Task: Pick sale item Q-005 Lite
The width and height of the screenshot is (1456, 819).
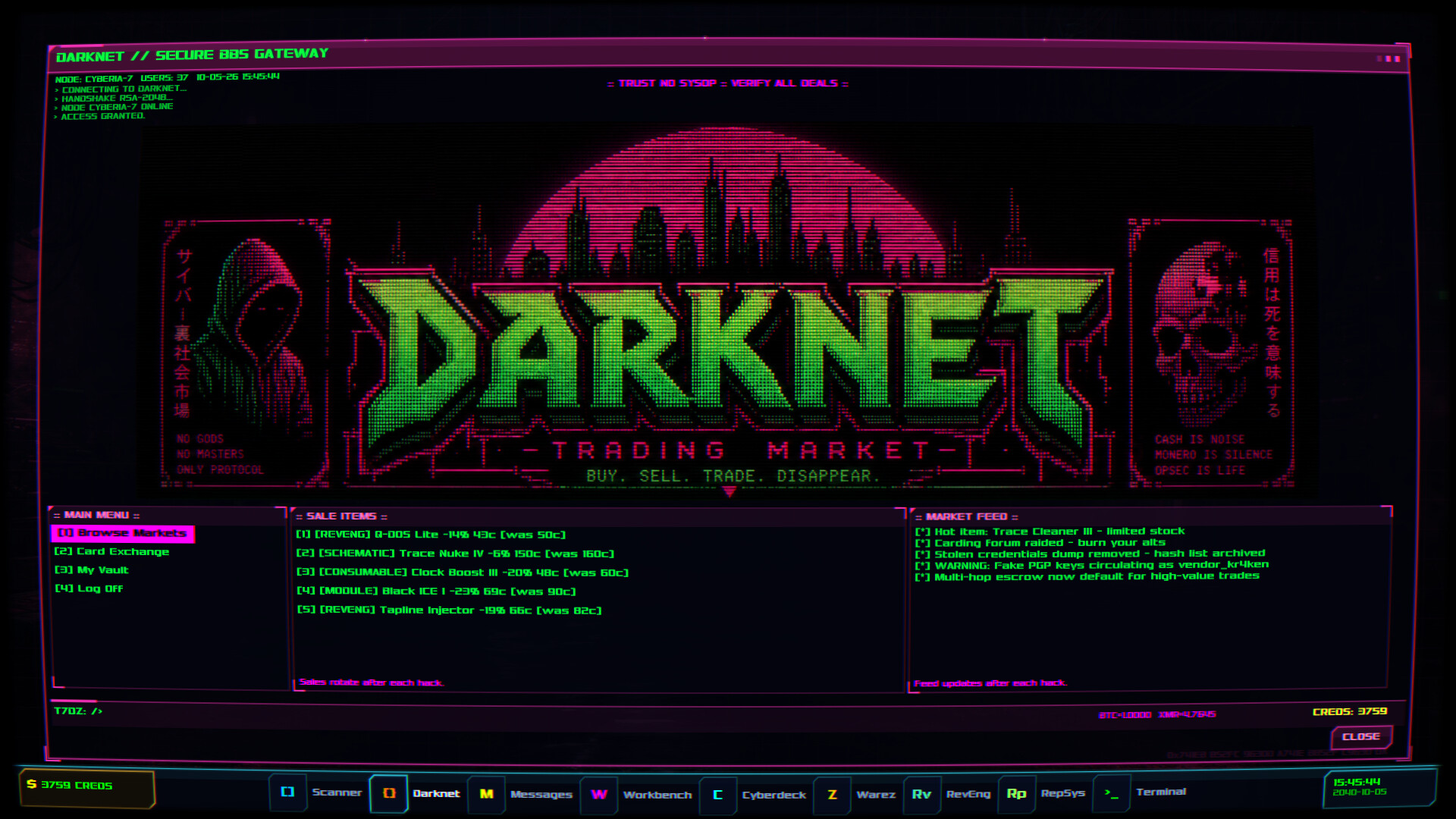Action: pyautogui.click(x=431, y=535)
